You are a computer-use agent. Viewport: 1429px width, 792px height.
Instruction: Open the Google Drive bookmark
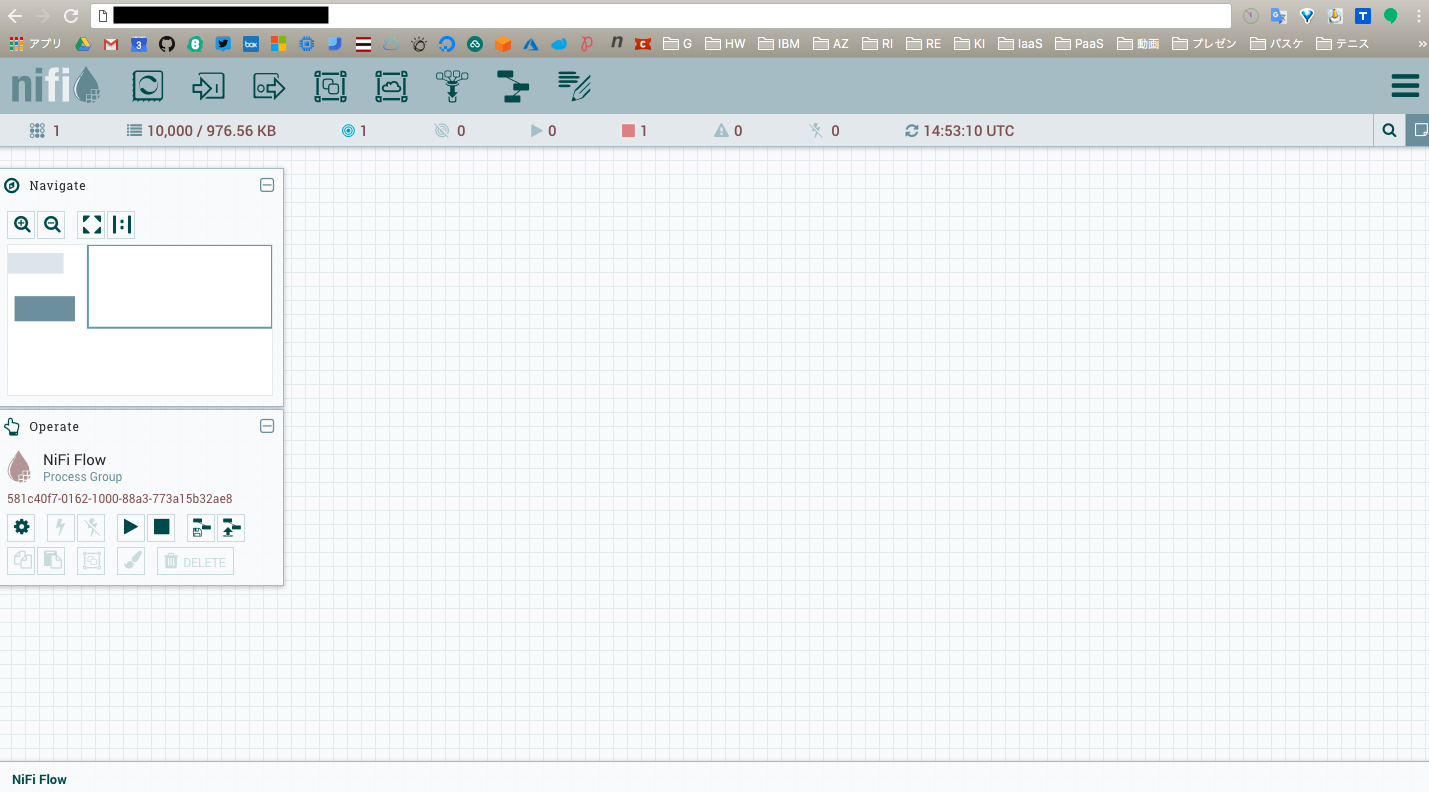[85, 44]
